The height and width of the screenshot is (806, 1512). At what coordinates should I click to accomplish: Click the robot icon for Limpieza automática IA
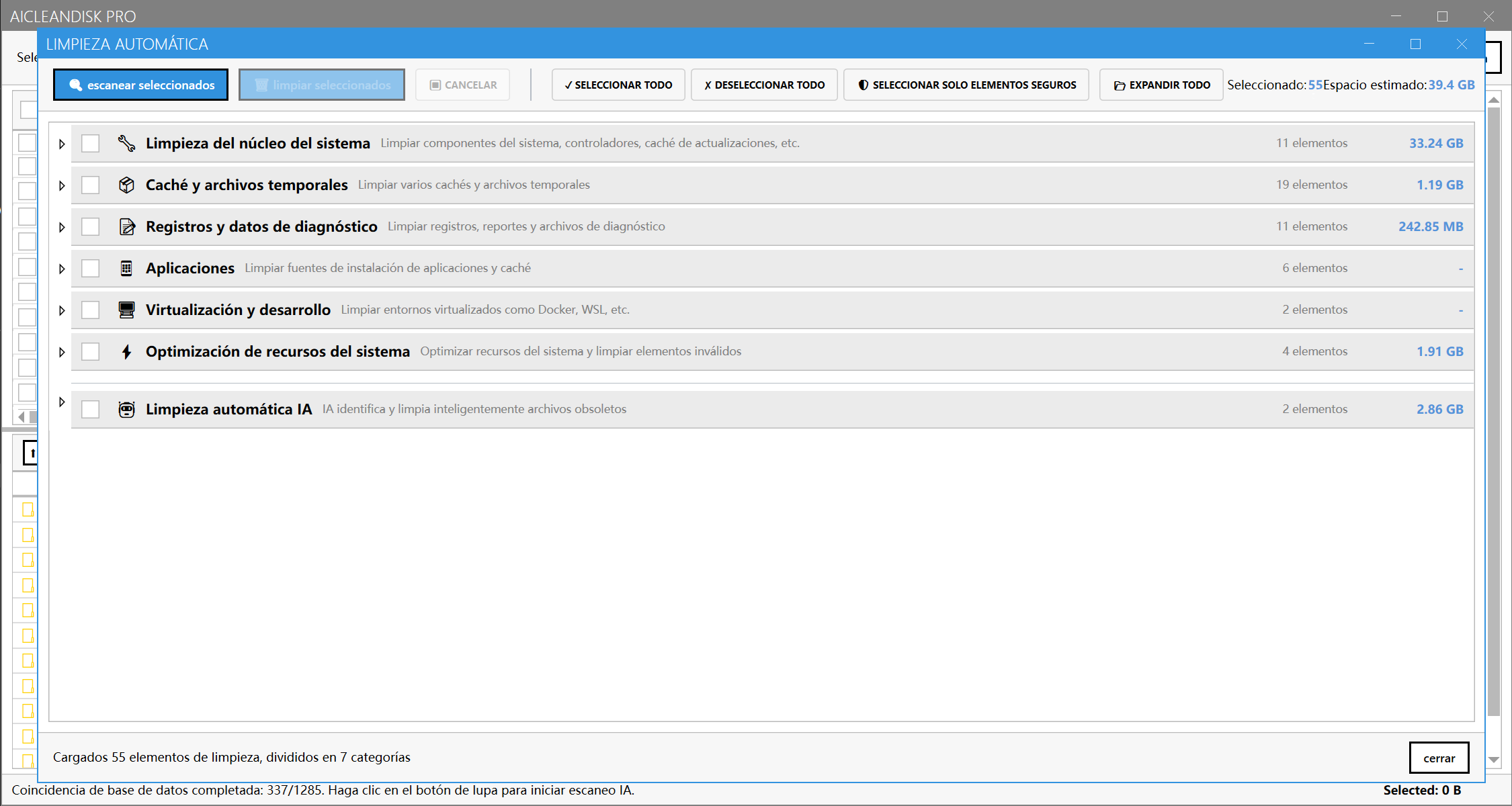[127, 408]
